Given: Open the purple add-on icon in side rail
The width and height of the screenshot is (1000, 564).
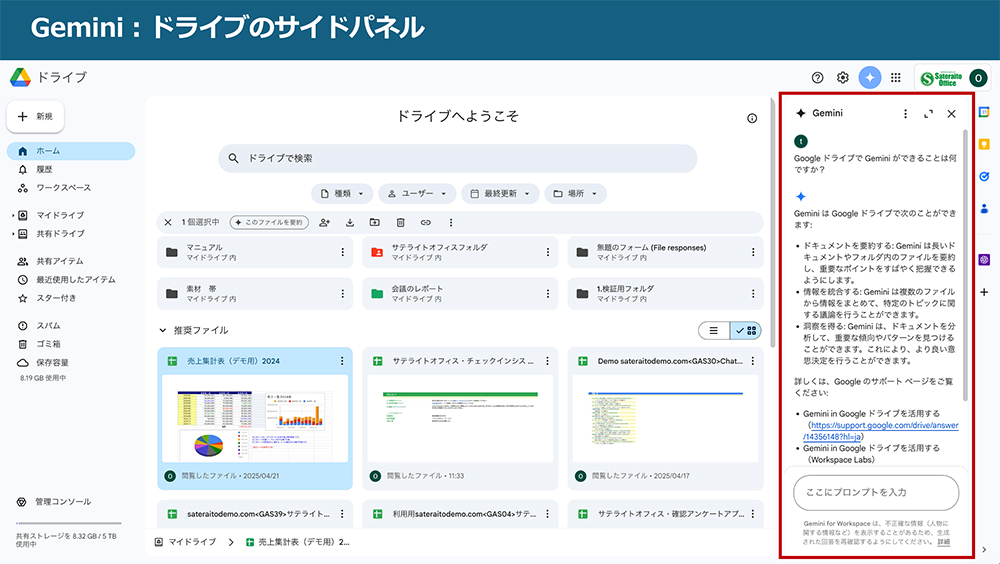Looking at the screenshot, I should tap(984, 260).
